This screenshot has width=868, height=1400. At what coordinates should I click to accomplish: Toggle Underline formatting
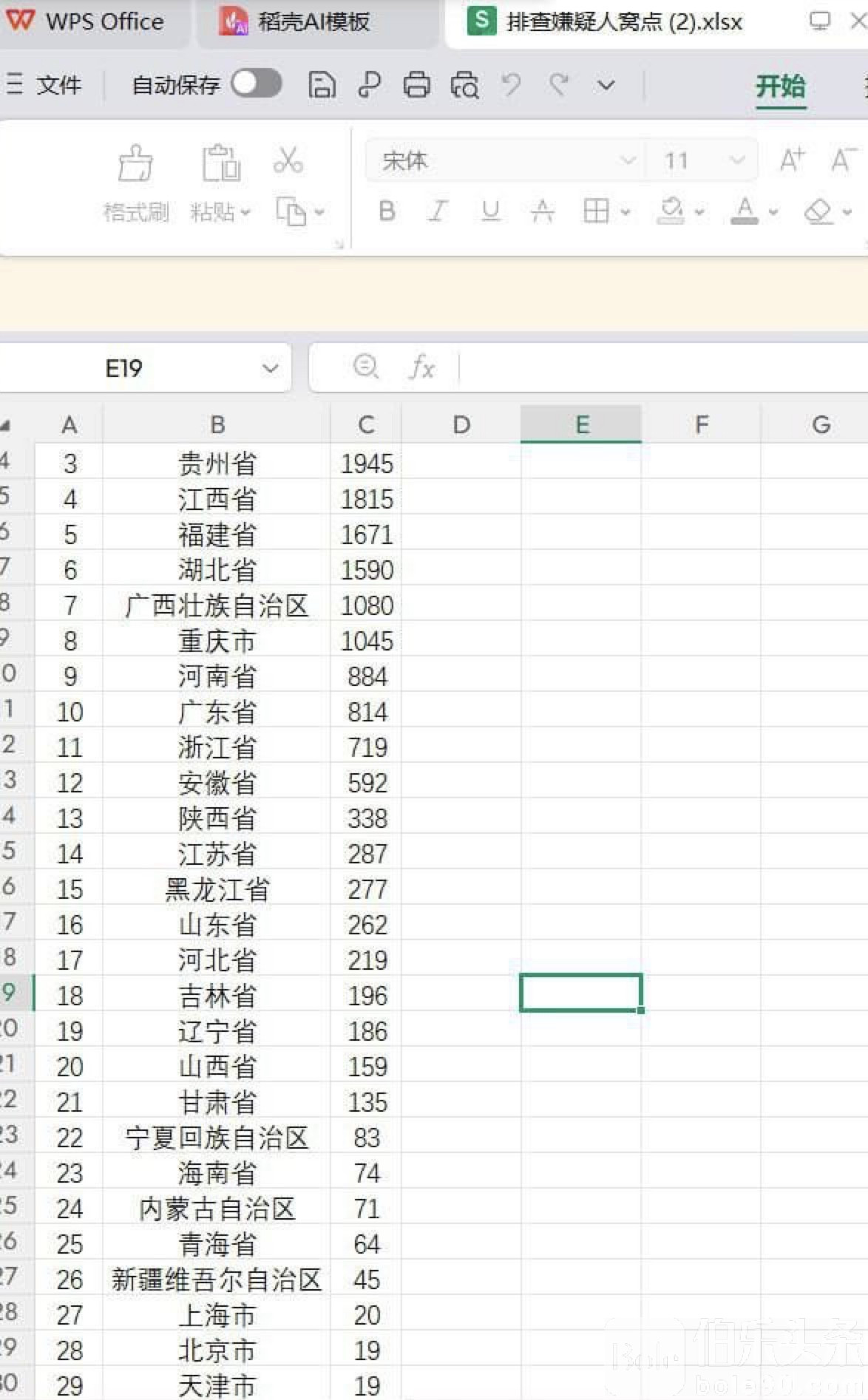(x=490, y=212)
